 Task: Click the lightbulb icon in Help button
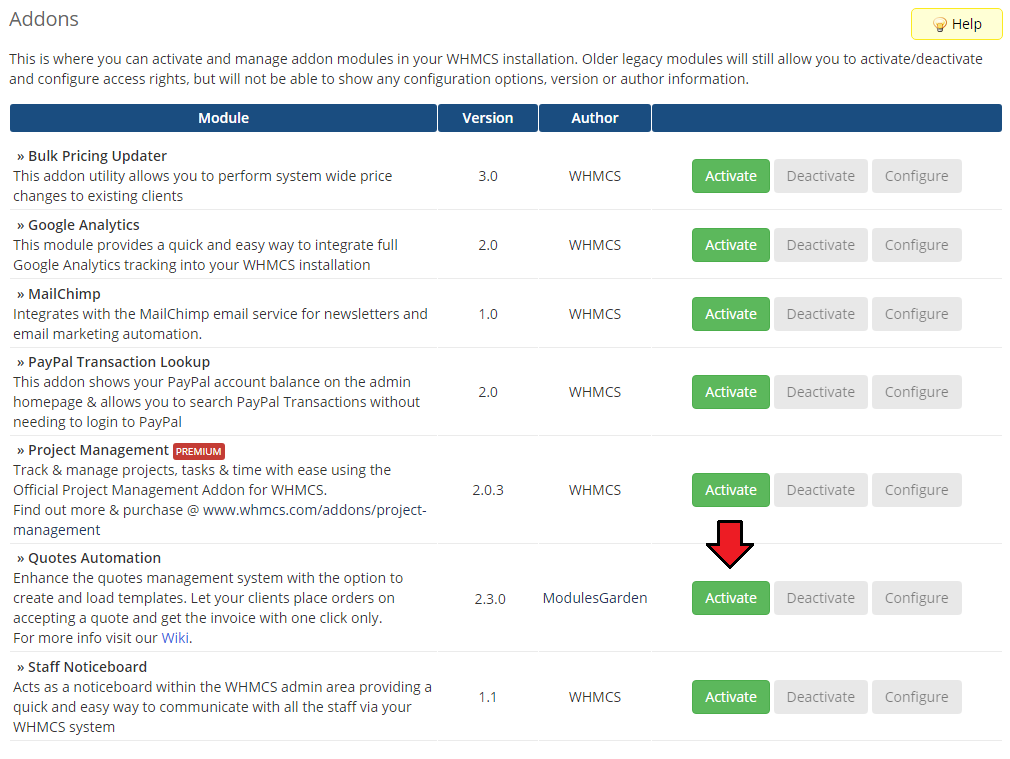940,24
